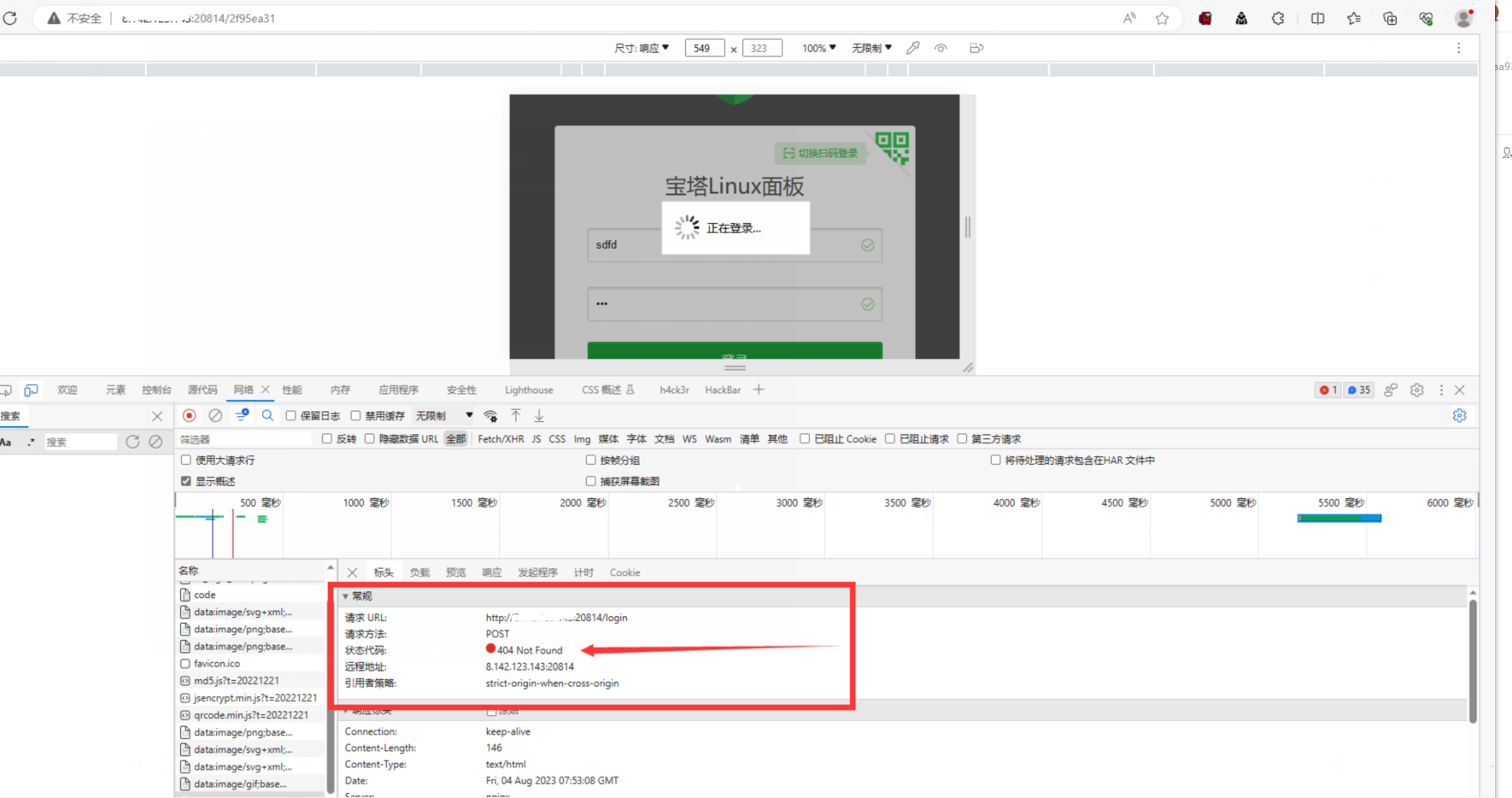Open the 响应 tab in request details
Screen dimensions: 1512x798
tap(491, 572)
